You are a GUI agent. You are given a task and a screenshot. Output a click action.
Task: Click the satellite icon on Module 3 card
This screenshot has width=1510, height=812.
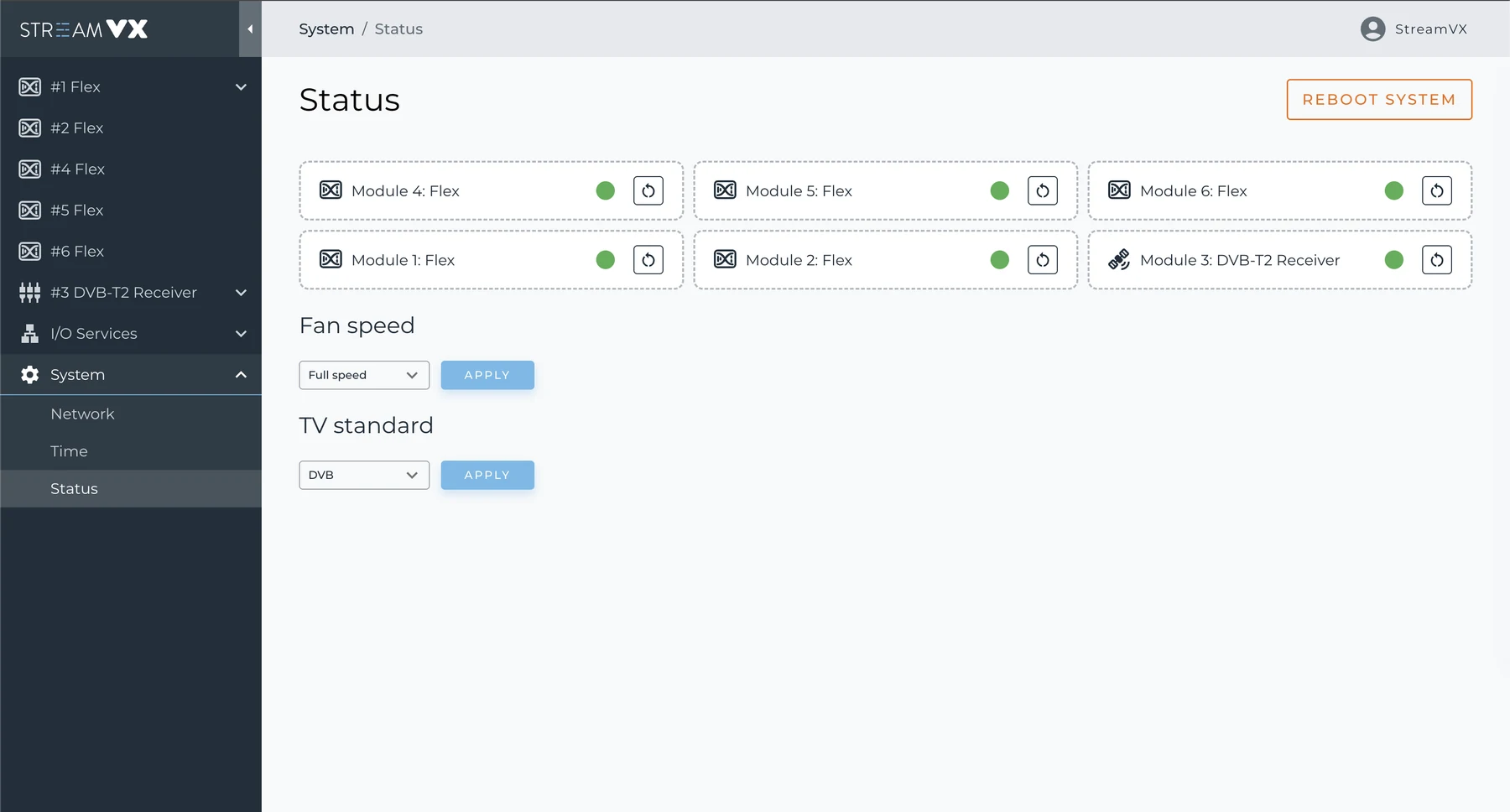1119,259
